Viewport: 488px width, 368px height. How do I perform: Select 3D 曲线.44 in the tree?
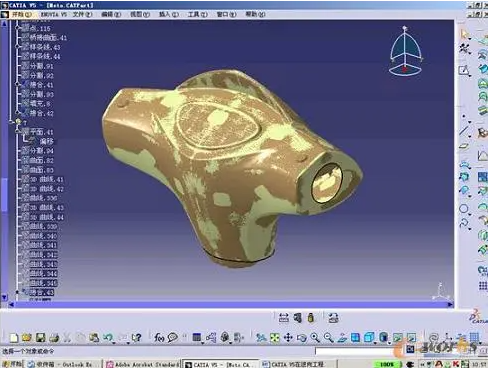46,217
